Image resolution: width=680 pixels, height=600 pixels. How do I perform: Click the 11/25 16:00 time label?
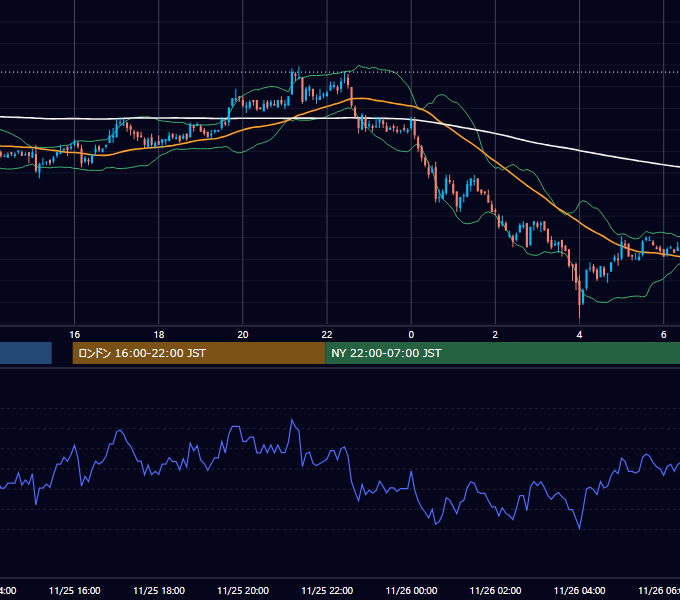coord(75,590)
